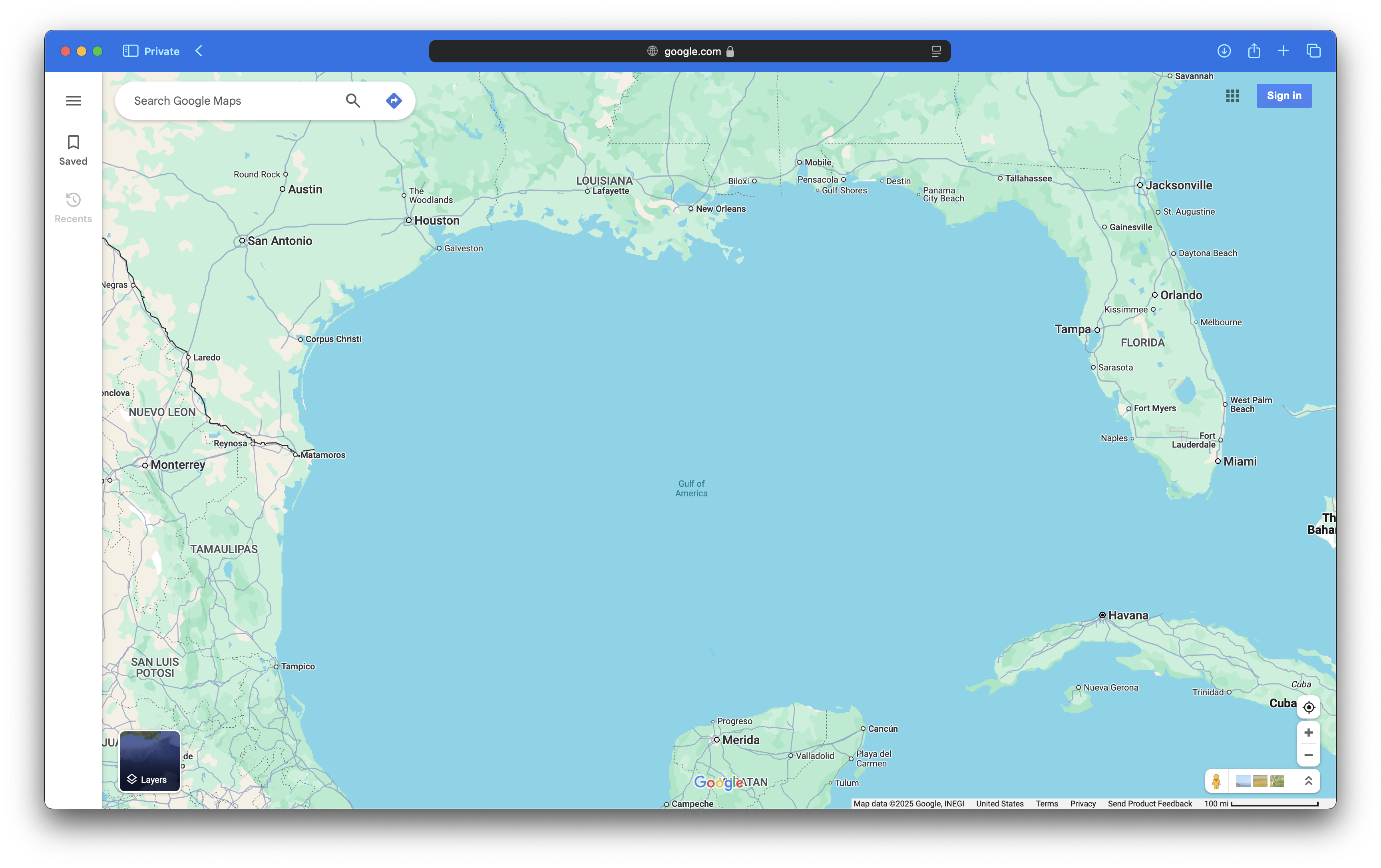Viewport: 1381px width, 868px height.
Task: Select the Street View Pegman
Action: point(1216,781)
